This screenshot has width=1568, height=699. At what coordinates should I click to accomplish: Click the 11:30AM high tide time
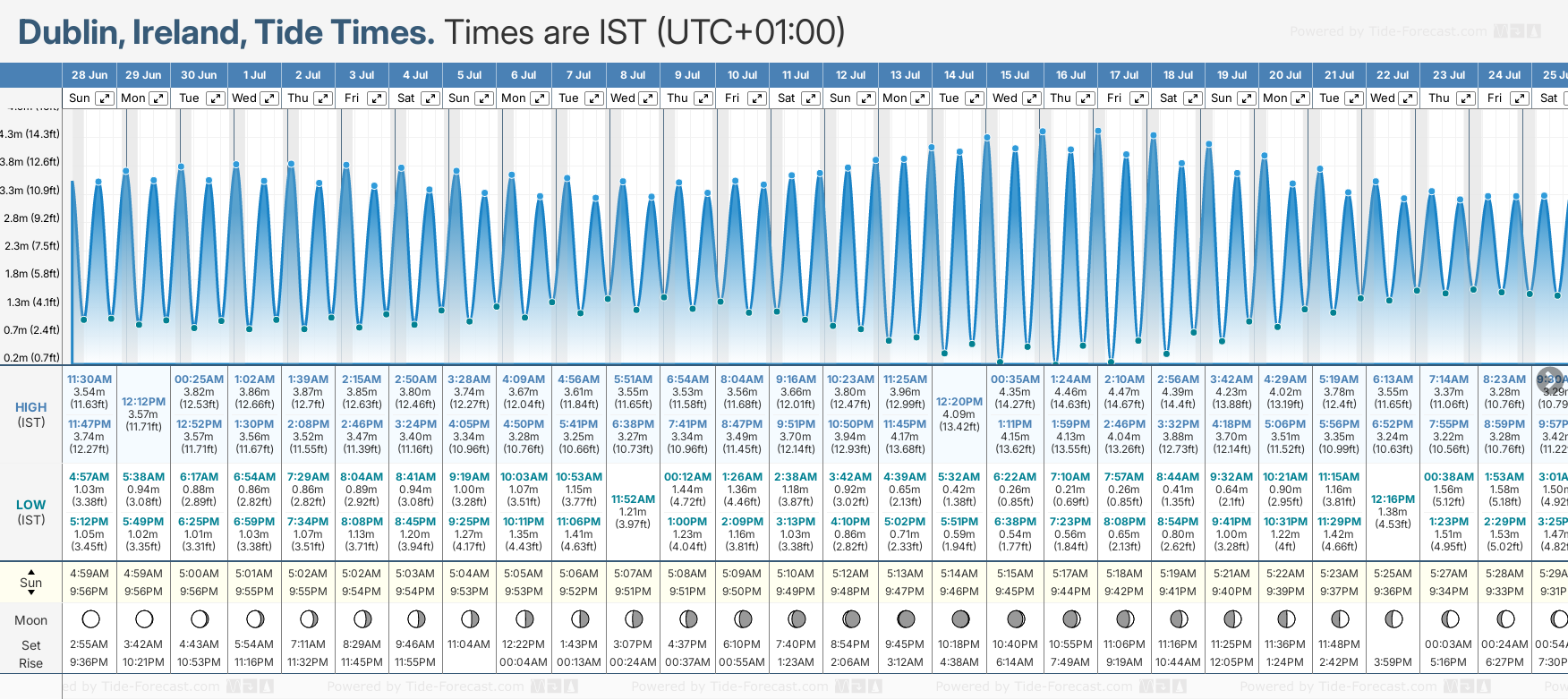tap(89, 379)
